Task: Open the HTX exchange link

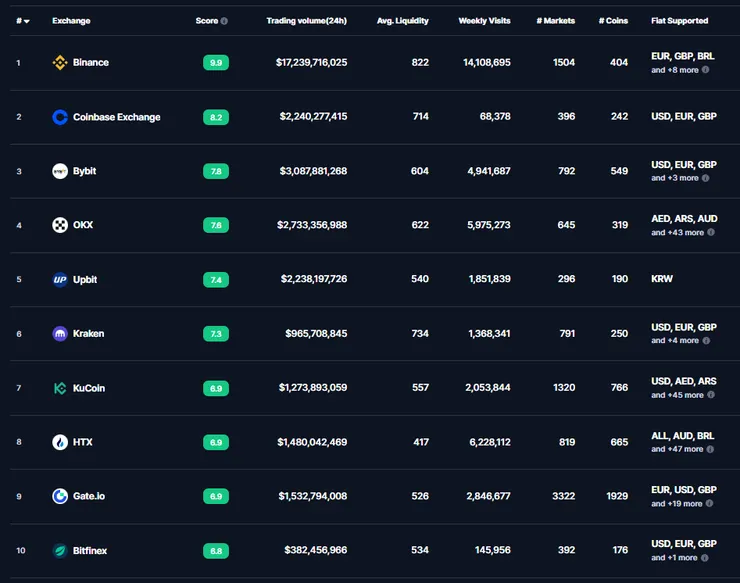Action: 83,442
